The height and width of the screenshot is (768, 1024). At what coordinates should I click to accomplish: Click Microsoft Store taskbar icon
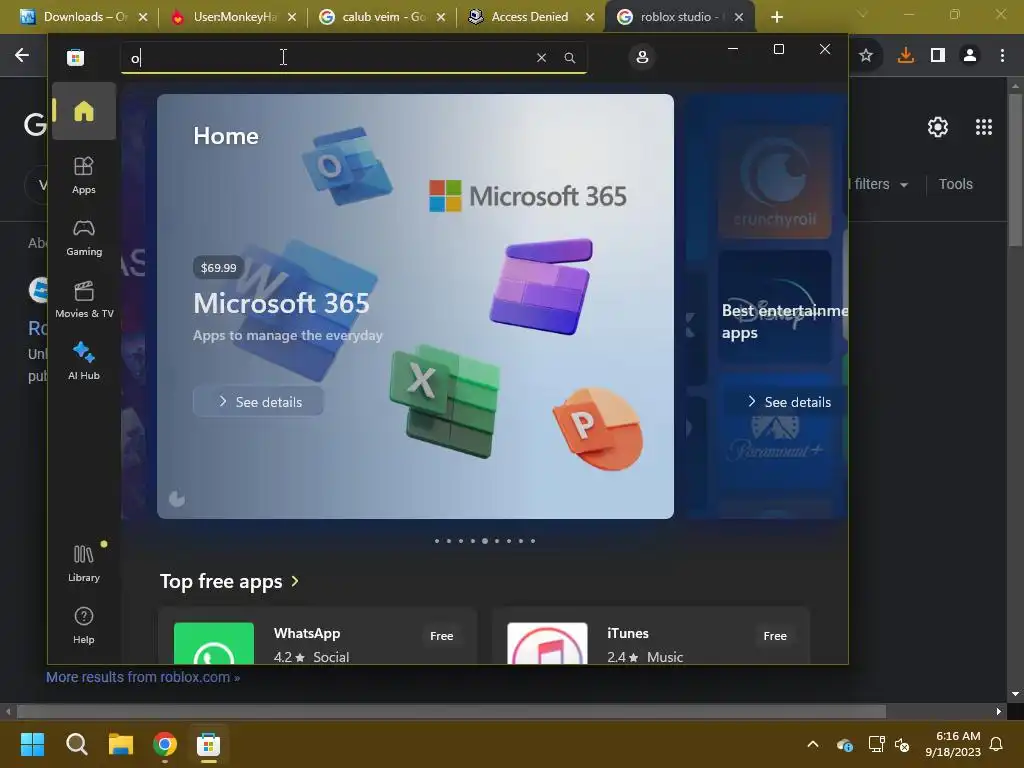[208, 744]
